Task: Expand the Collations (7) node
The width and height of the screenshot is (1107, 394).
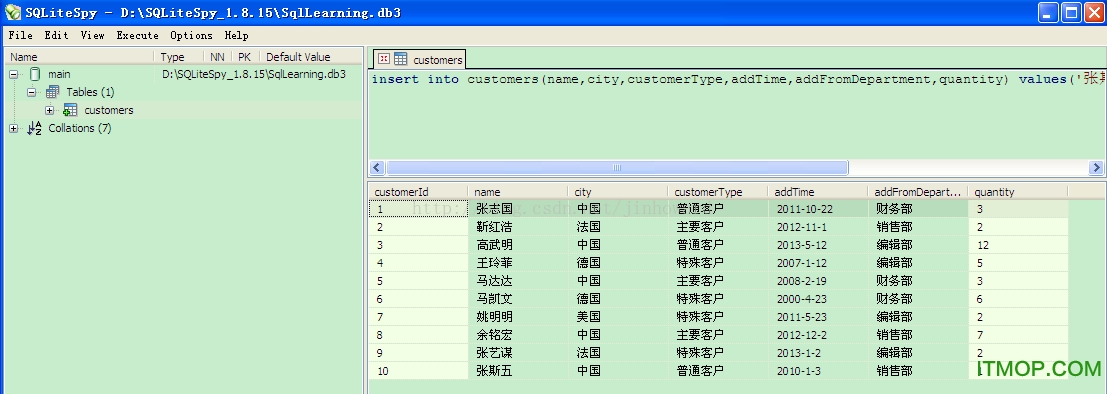Action: (13, 128)
